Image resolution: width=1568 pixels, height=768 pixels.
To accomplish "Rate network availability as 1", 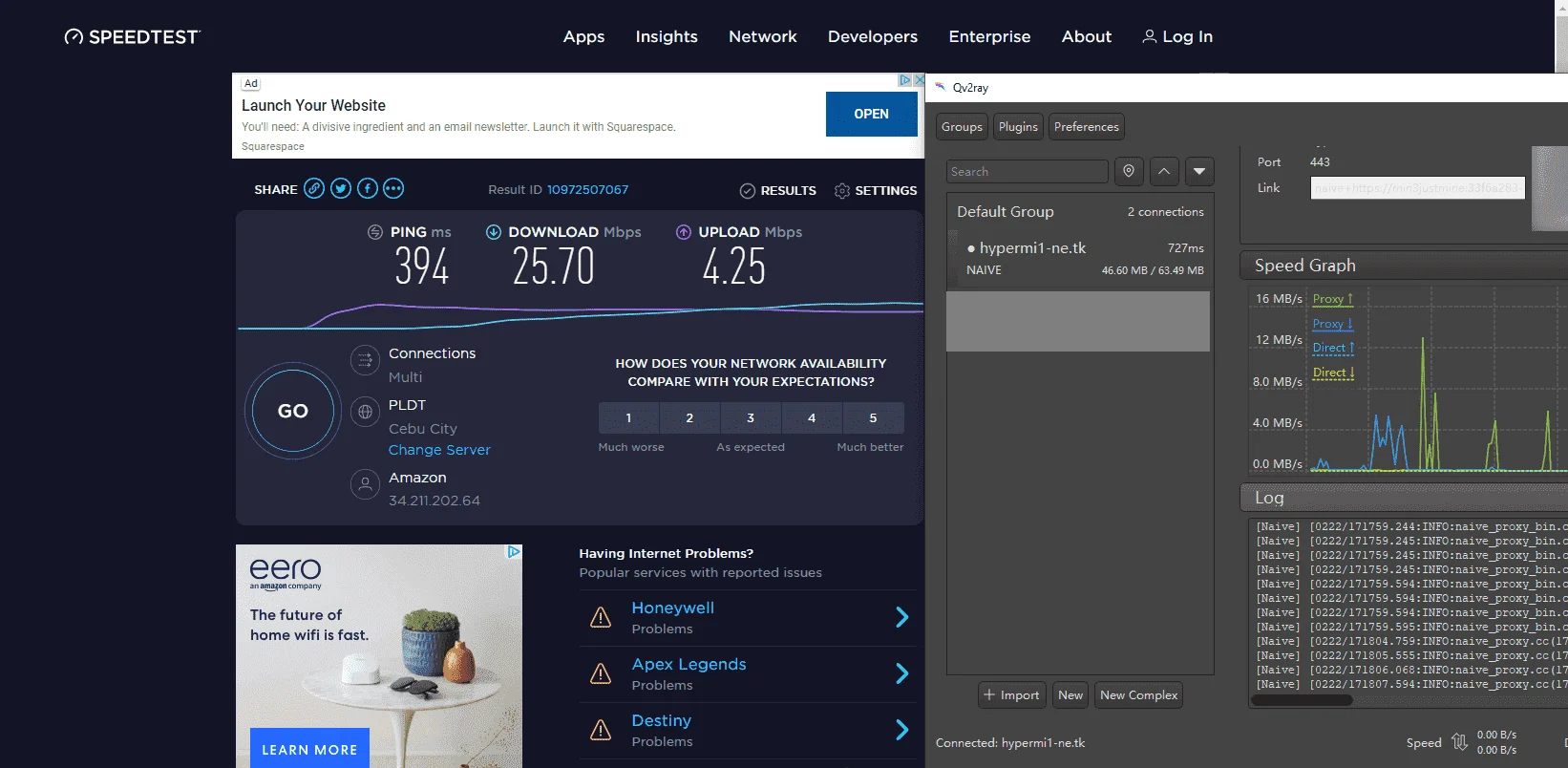I will click(x=628, y=418).
